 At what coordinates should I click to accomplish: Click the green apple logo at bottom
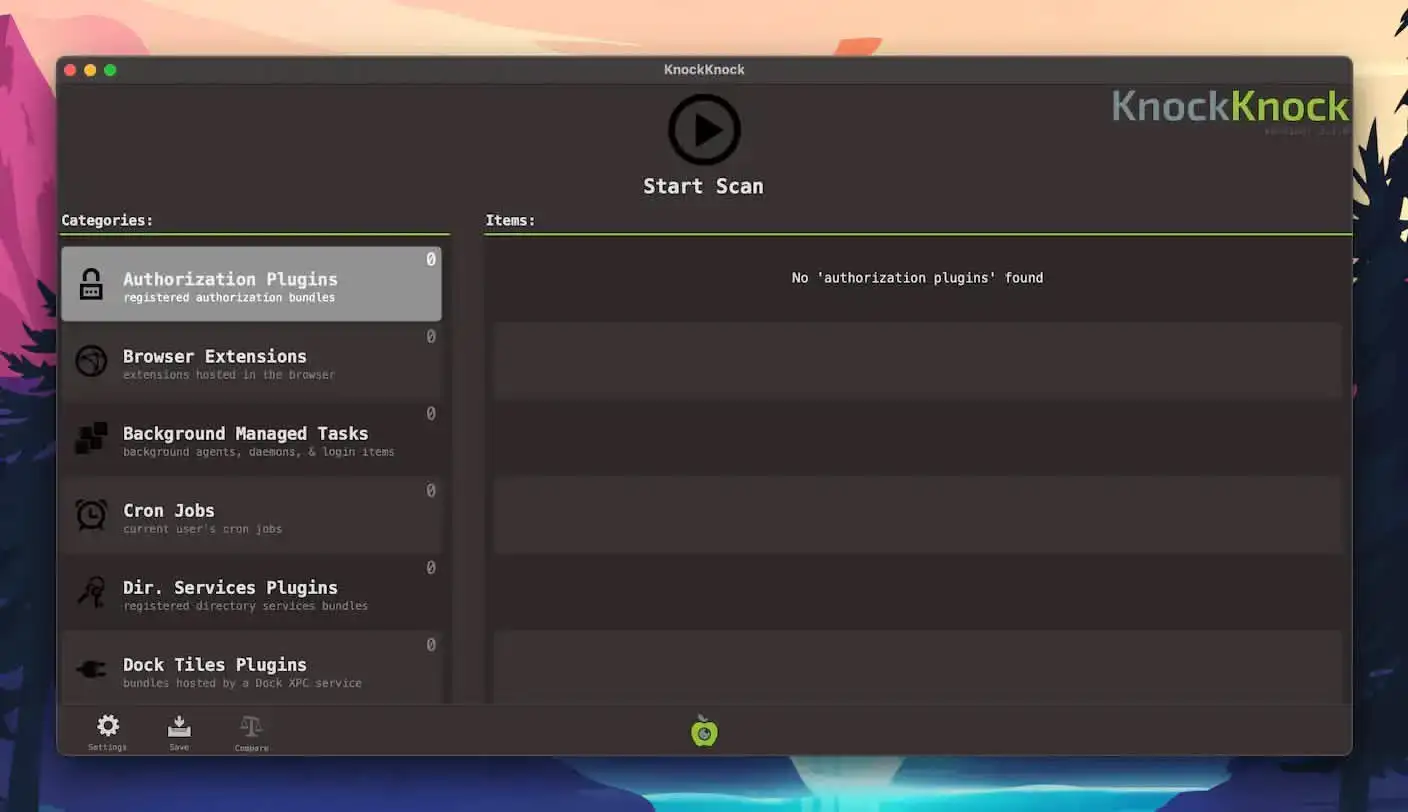coord(704,731)
